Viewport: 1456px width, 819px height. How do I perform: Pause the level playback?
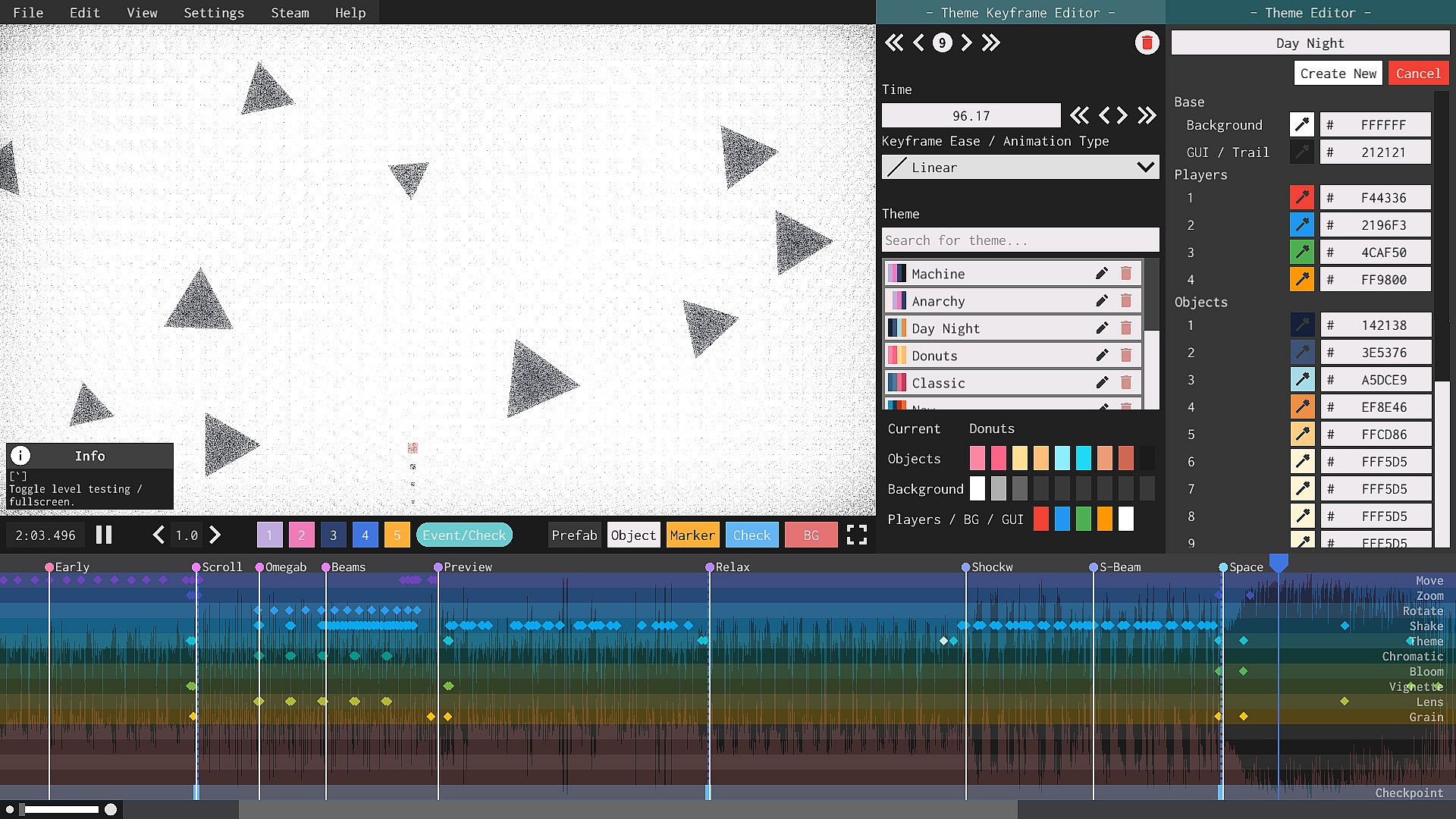coord(104,535)
